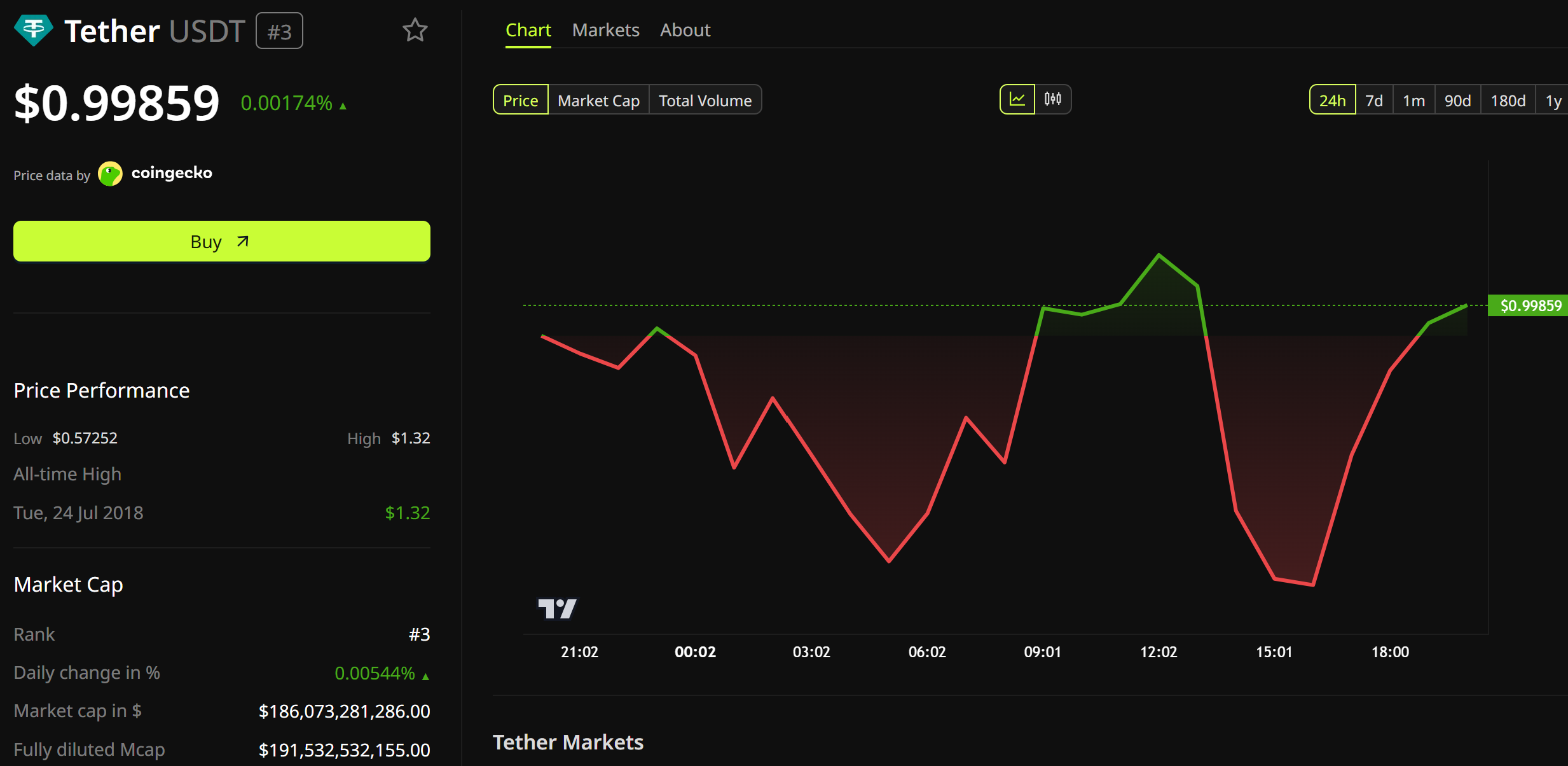Set chart range to 90d

(x=1457, y=100)
